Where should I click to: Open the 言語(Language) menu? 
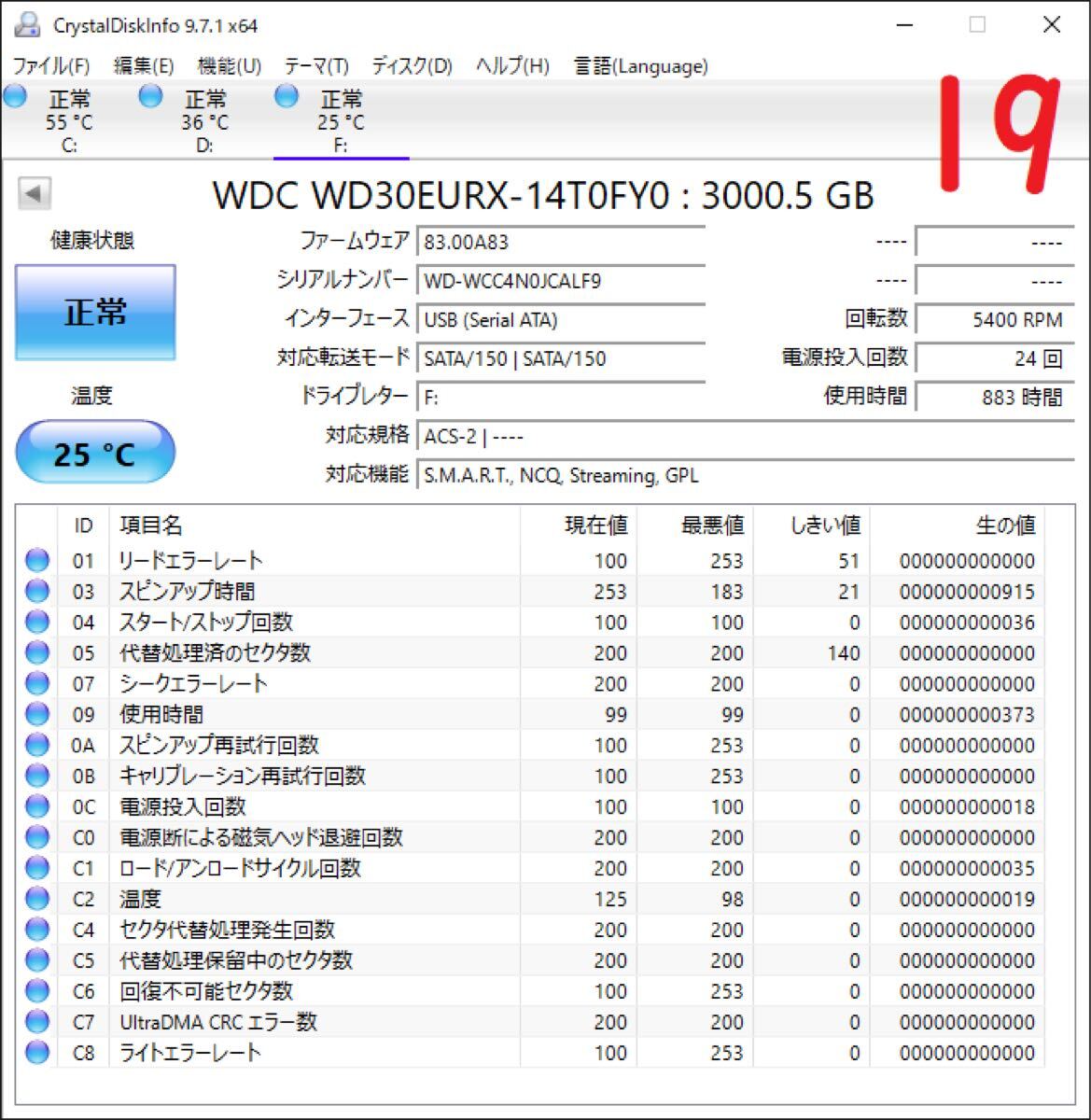(639, 66)
